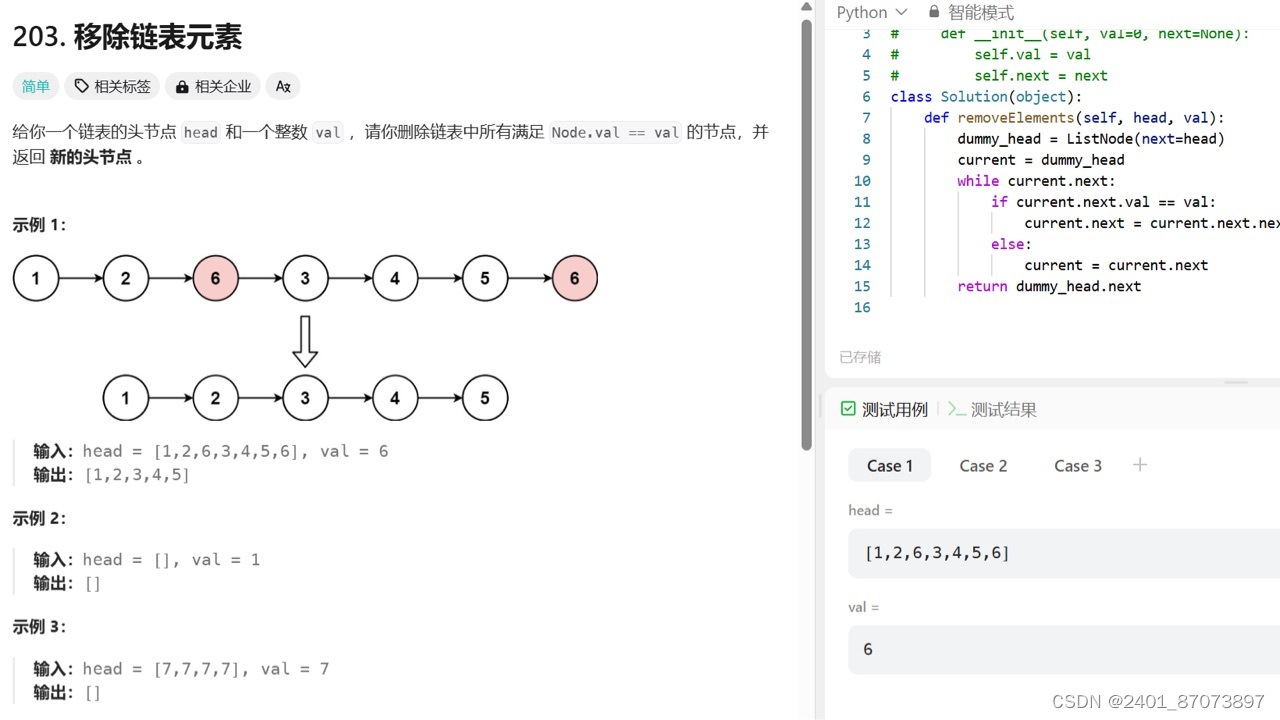The image size is (1280, 720).
Task: Click code line 15 return dummy_head.next
Action: (1049, 286)
